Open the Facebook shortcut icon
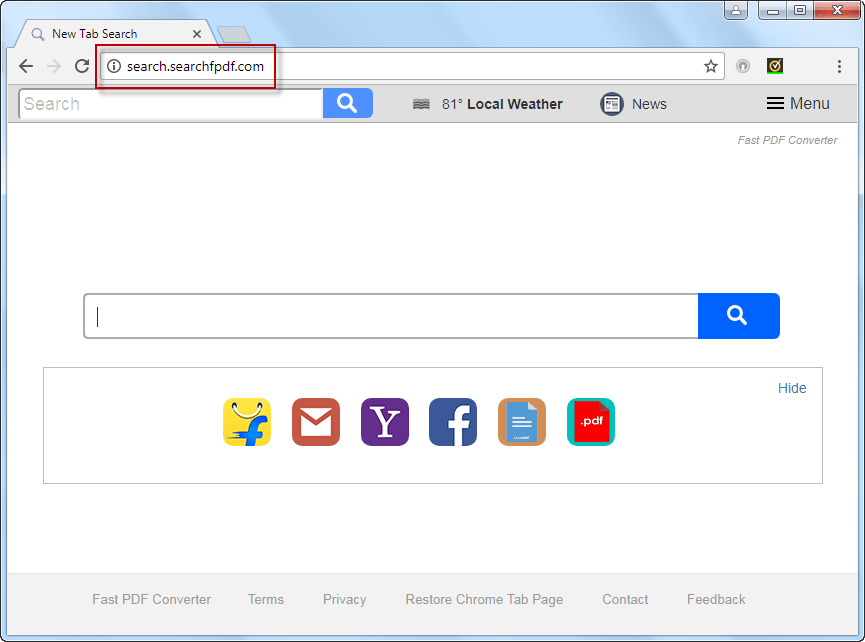The width and height of the screenshot is (865, 642). (x=453, y=422)
